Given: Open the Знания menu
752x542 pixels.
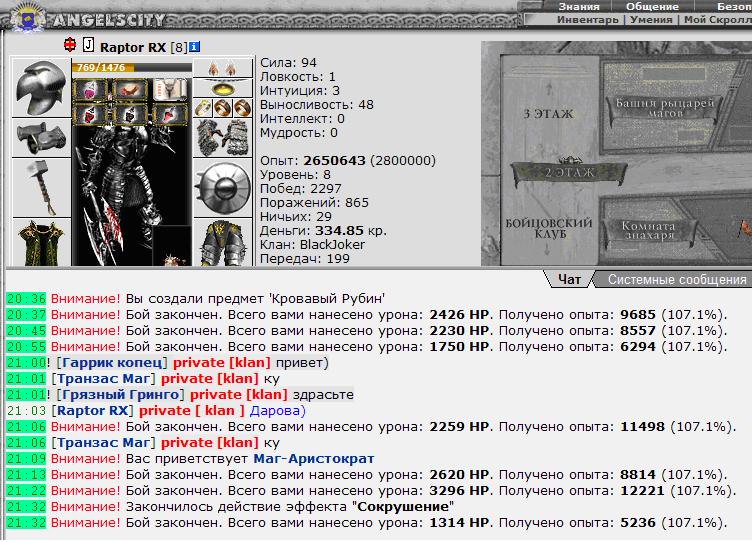Looking at the screenshot, I should click(579, 7).
